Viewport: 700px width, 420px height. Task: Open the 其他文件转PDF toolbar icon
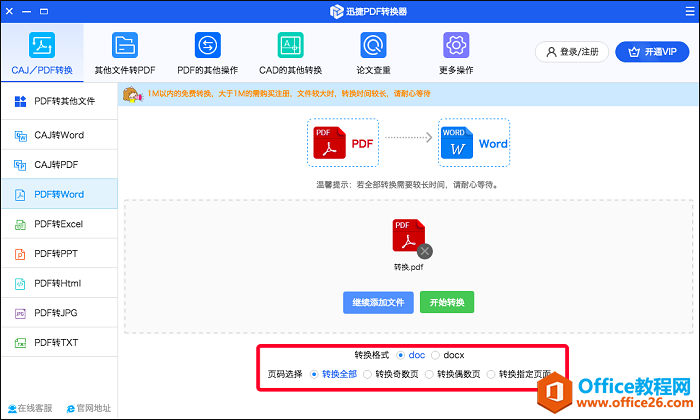[x=124, y=46]
